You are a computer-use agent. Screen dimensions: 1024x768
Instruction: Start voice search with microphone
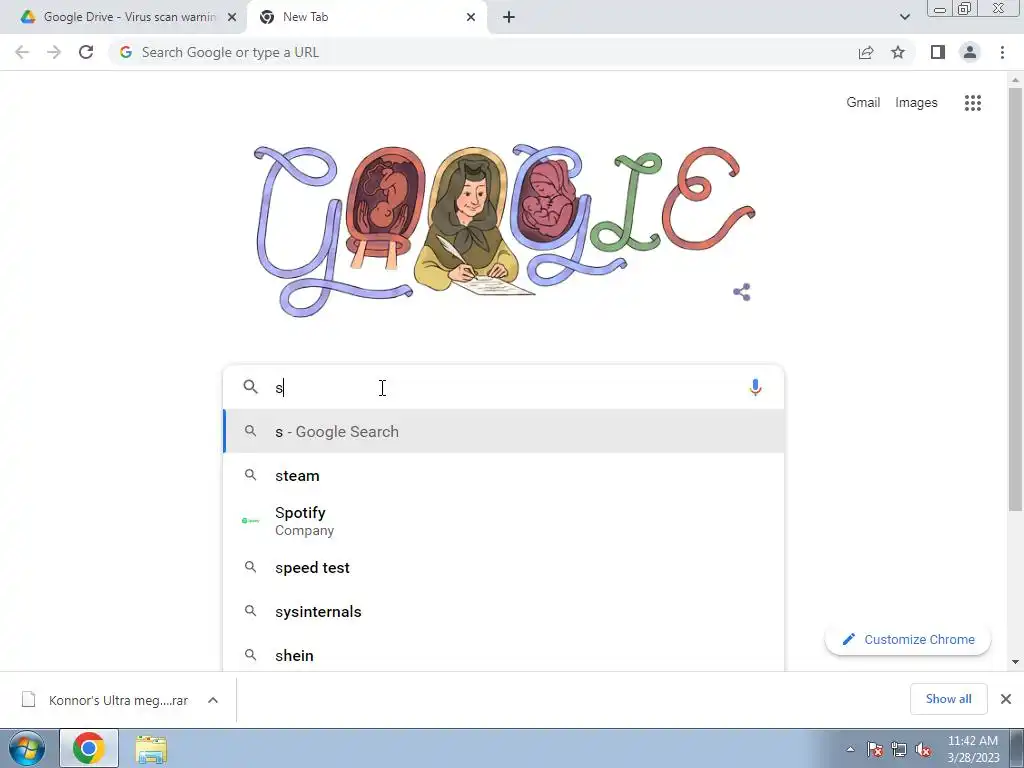tap(755, 387)
